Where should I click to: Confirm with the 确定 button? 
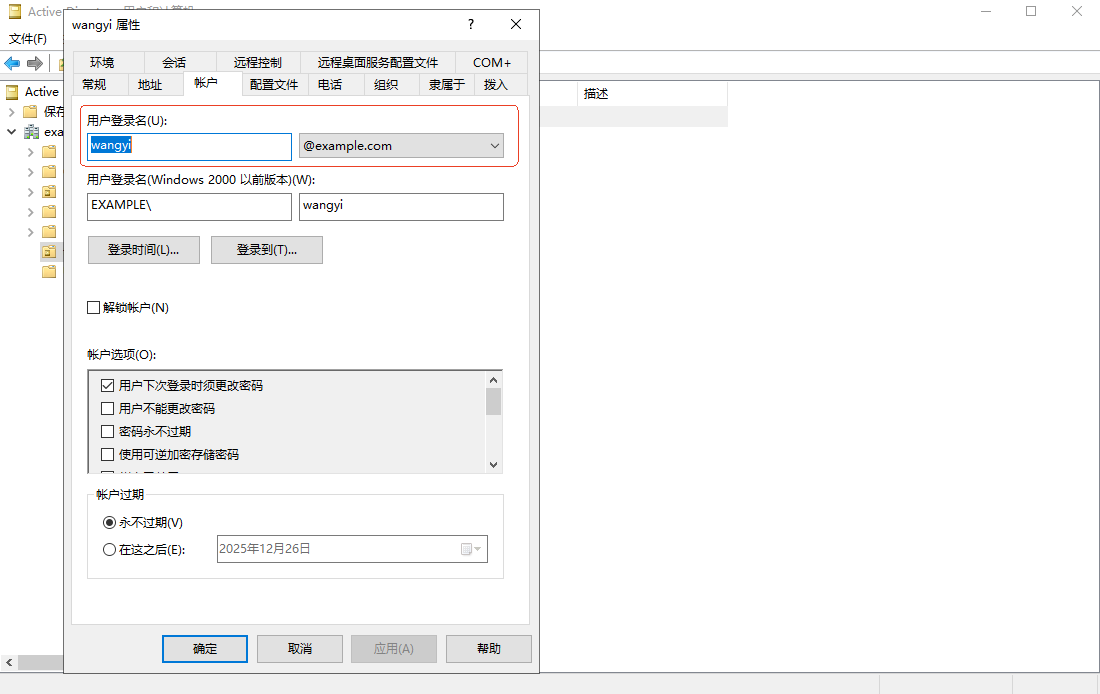click(x=205, y=649)
